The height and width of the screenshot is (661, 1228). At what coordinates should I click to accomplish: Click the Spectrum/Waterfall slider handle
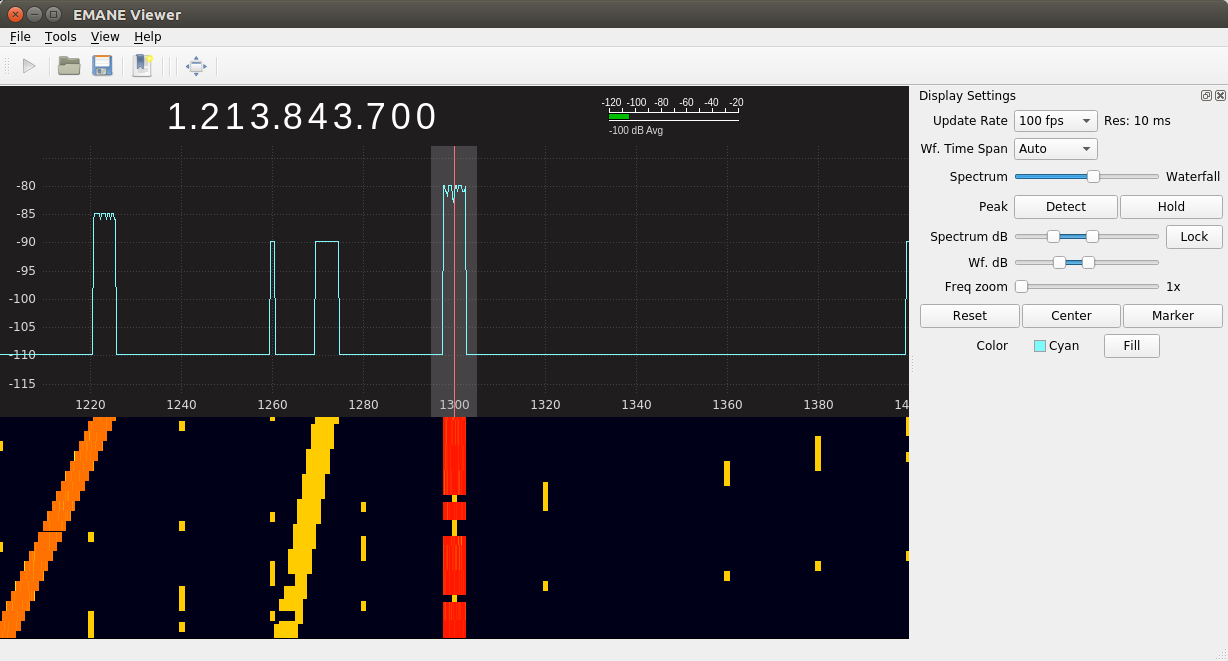pyautogui.click(x=1094, y=176)
